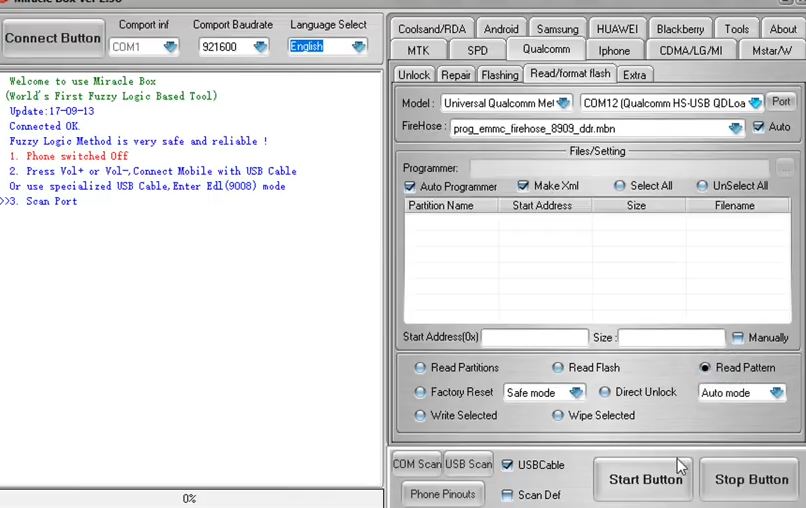The height and width of the screenshot is (508, 806).
Task: Switch to the Blackberry tab
Action: click(680, 29)
